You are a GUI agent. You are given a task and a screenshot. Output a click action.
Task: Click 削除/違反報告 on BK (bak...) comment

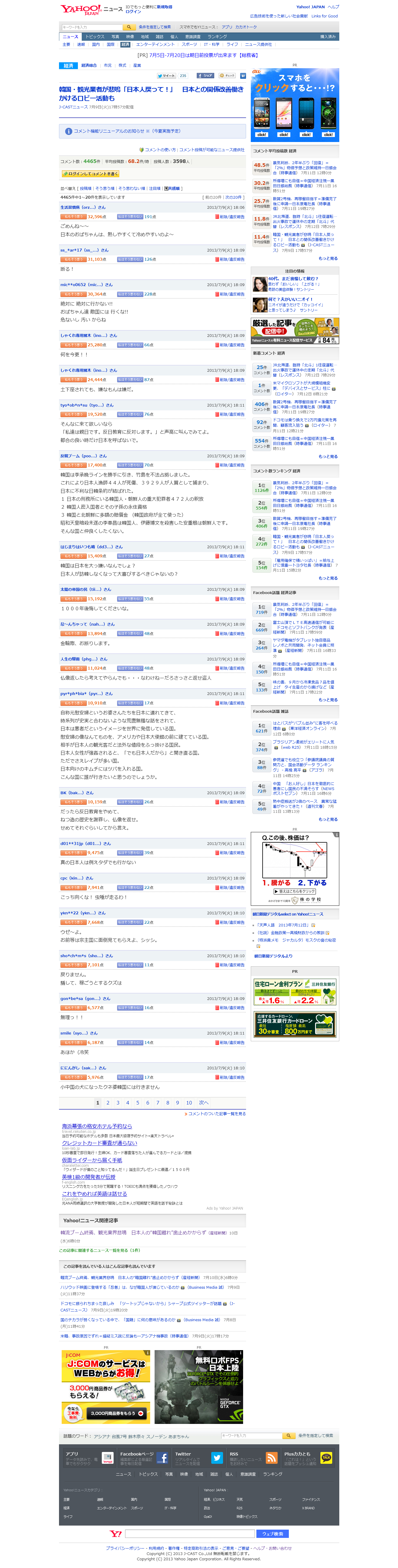tap(230, 802)
